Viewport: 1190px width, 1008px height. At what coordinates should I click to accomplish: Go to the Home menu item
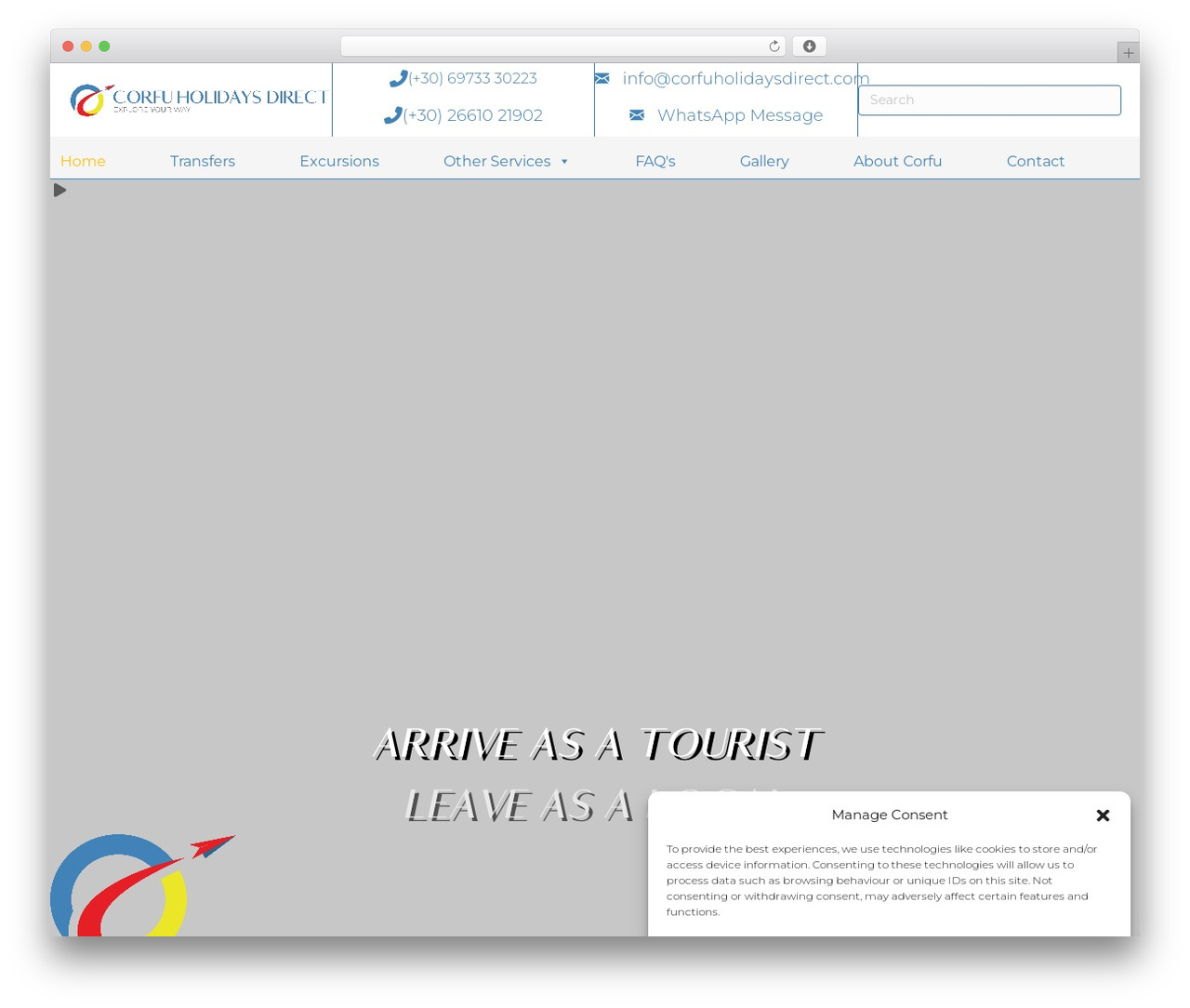(83, 161)
